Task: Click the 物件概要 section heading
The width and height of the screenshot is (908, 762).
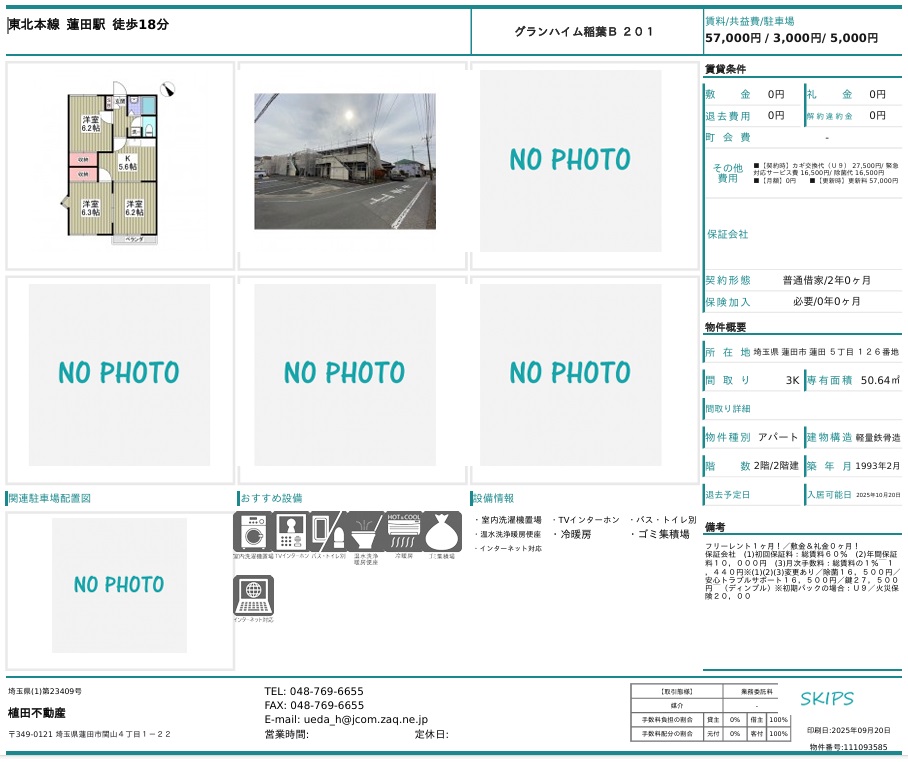Action: point(725,327)
